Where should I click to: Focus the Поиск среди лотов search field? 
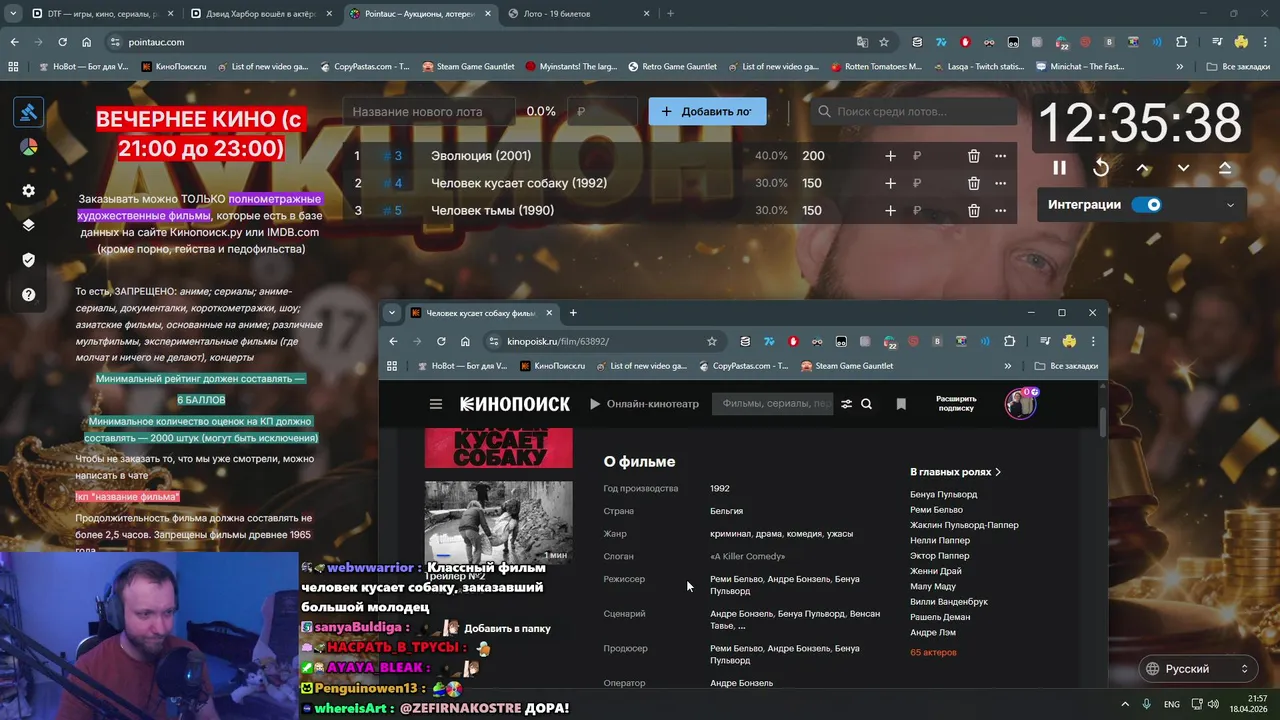[913, 111]
